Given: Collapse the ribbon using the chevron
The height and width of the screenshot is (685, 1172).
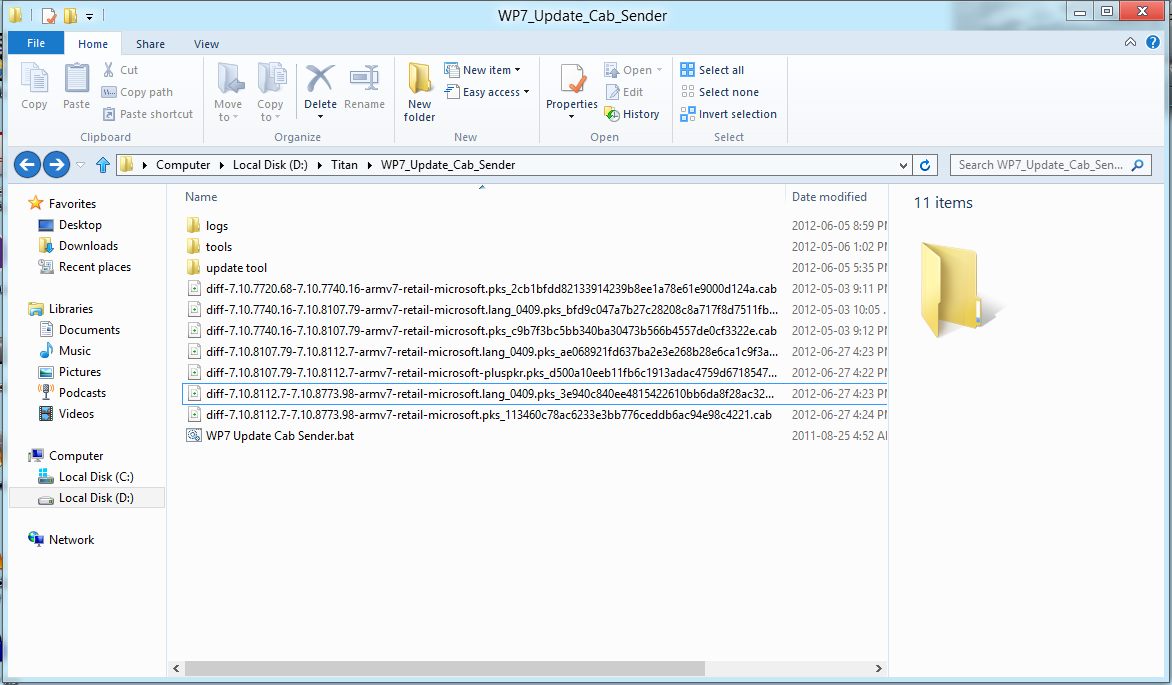Looking at the screenshot, I should [1130, 43].
